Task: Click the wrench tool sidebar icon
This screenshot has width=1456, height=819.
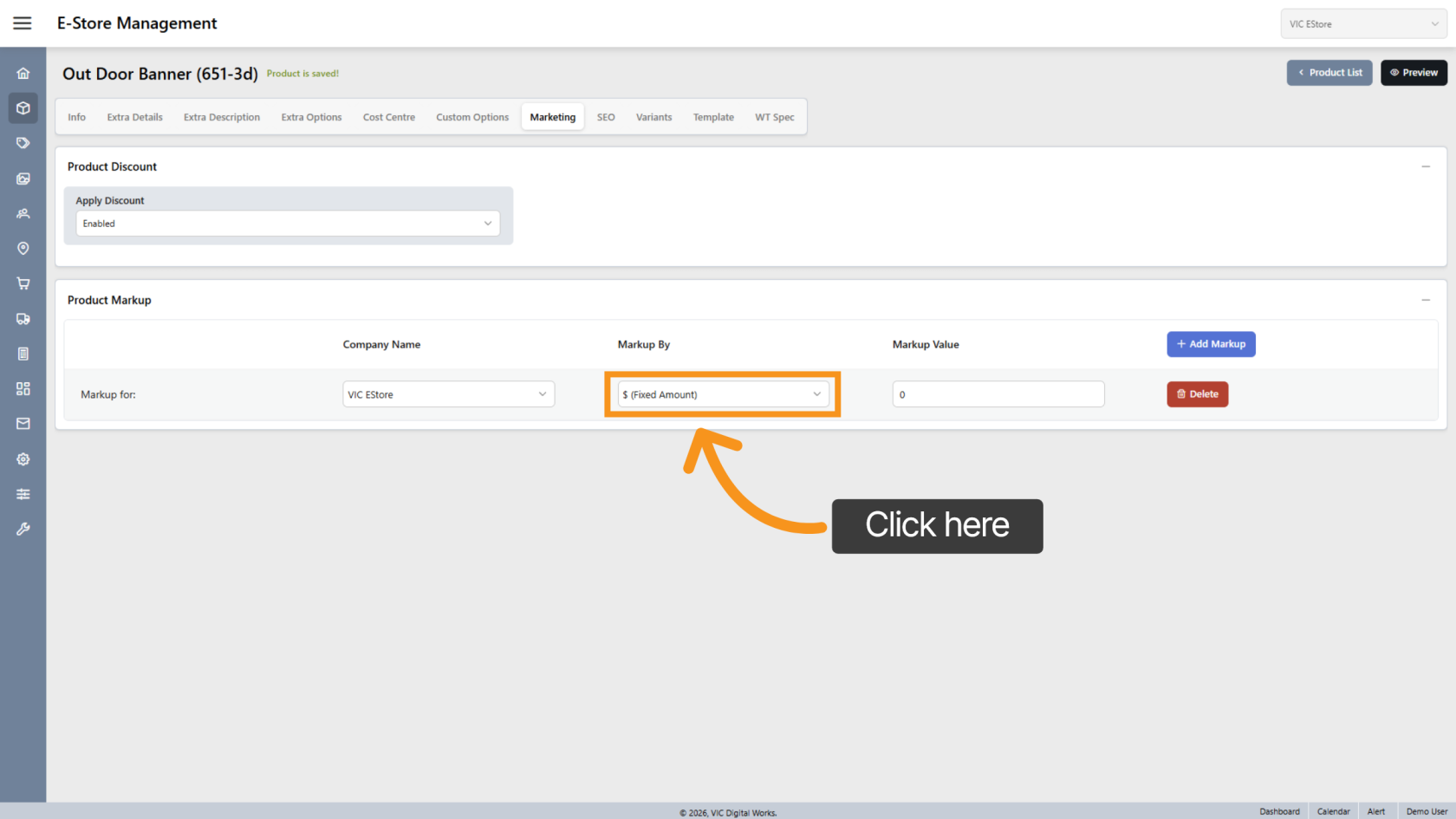Action: [x=23, y=529]
